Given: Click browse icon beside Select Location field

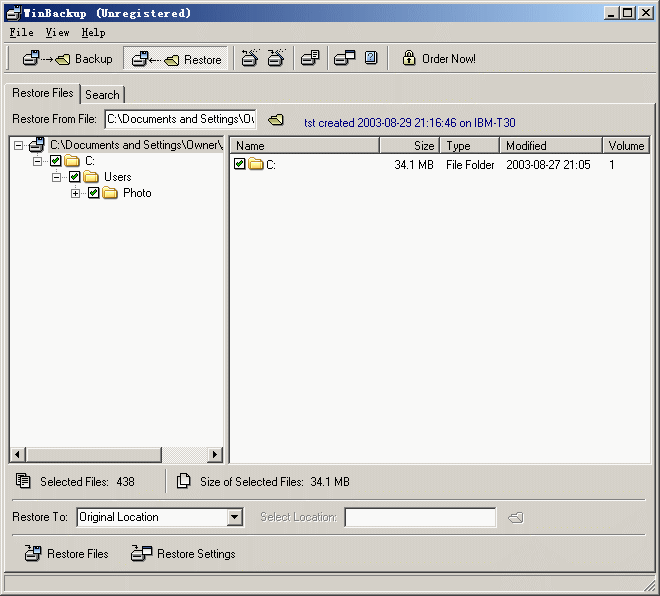Looking at the screenshot, I should click(x=515, y=517).
